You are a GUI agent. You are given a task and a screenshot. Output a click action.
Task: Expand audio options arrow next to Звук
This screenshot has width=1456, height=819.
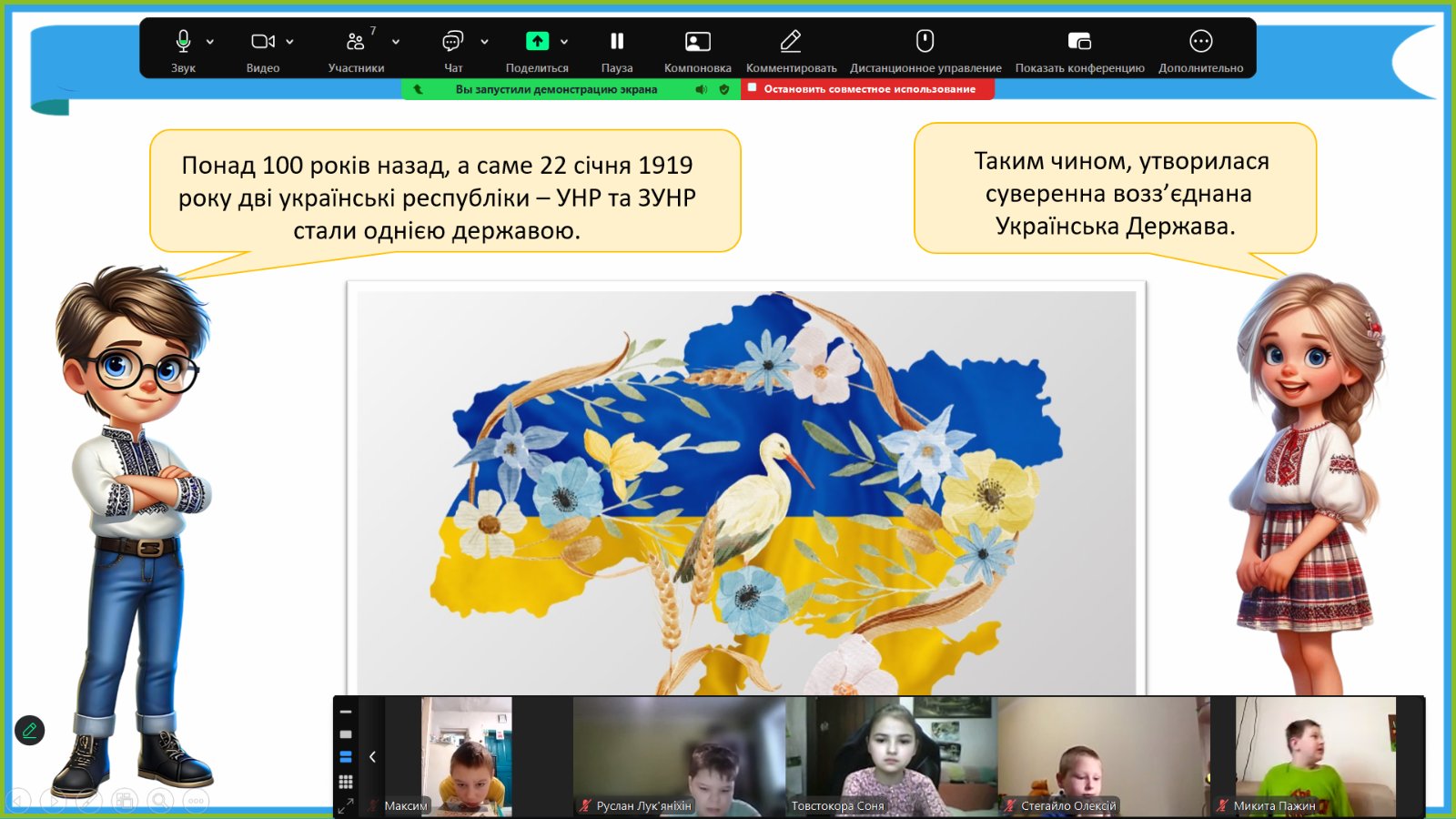[x=210, y=42]
